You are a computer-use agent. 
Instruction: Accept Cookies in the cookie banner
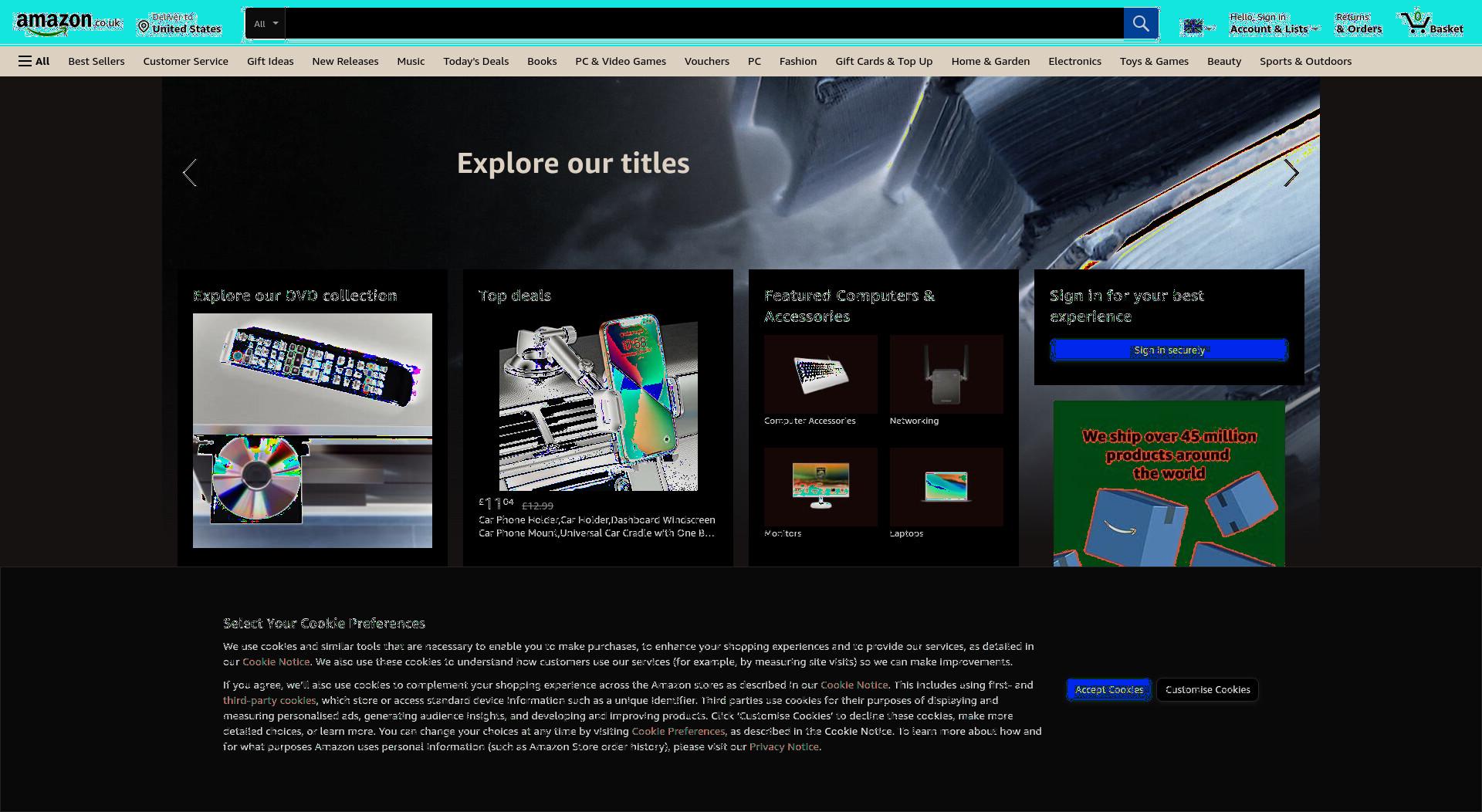[x=1109, y=690]
